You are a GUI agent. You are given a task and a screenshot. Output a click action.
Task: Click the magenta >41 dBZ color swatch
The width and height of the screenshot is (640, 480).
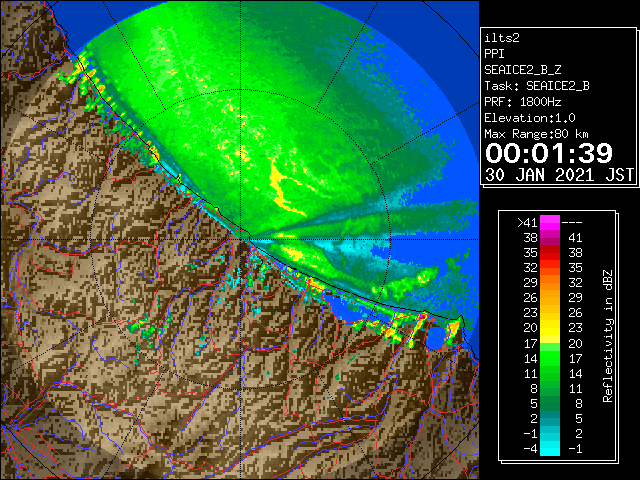click(550, 223)
